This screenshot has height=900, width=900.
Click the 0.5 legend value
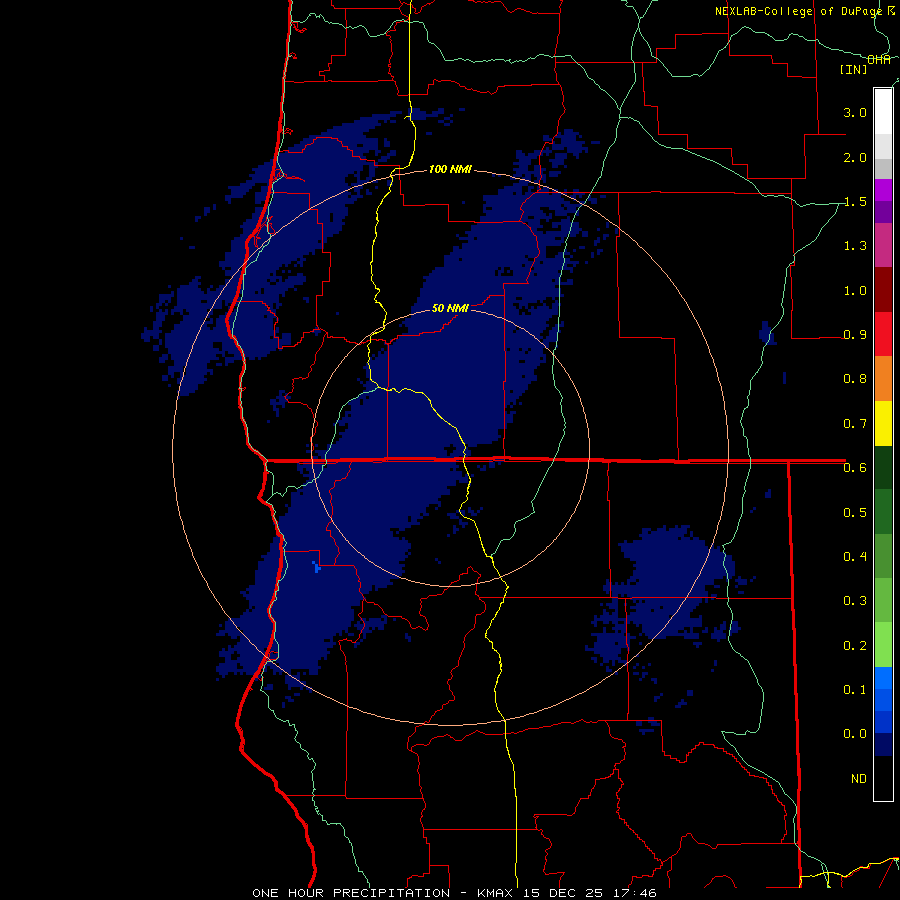tap(855, 512)
